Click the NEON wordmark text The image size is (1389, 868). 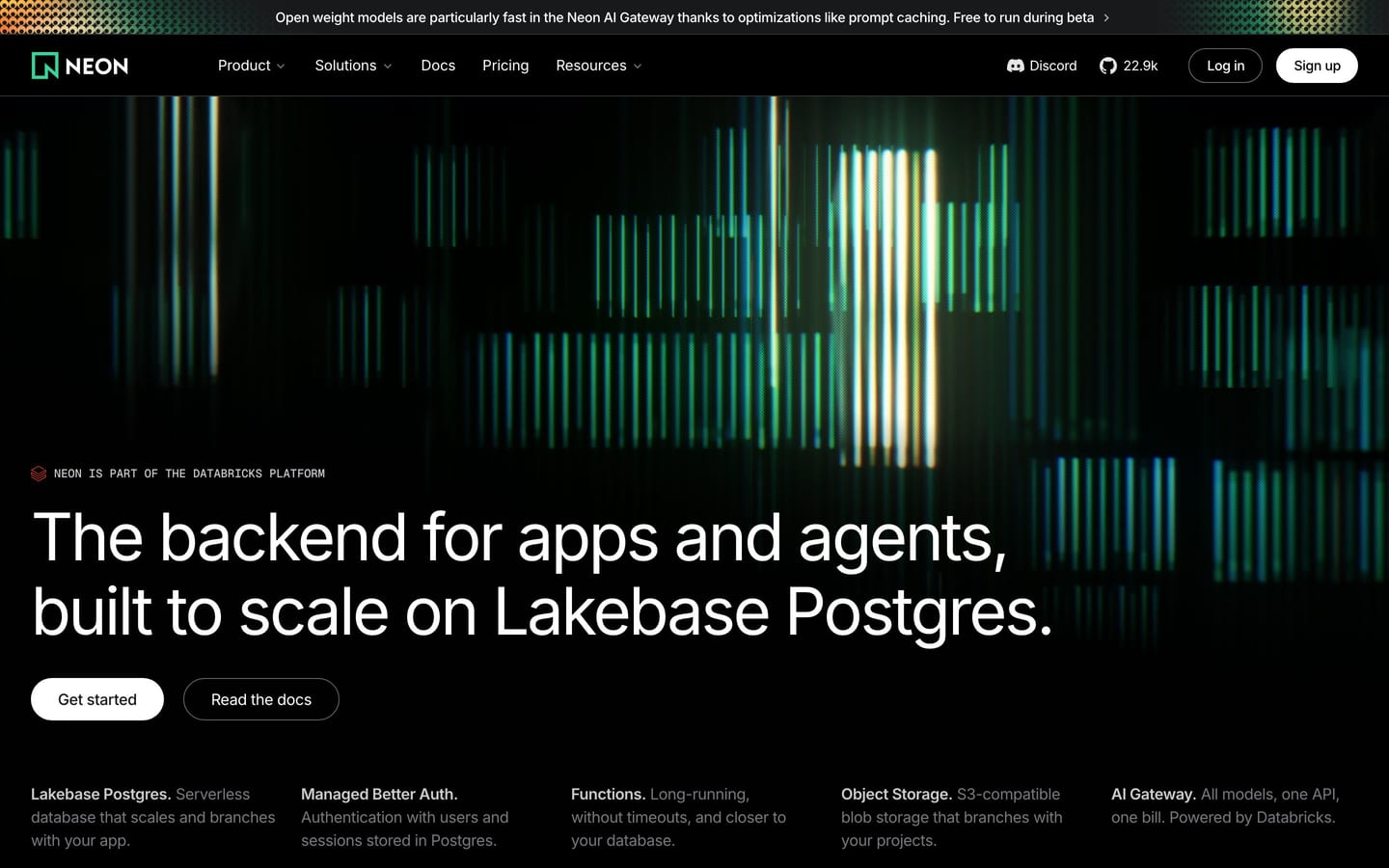click(96, 66)
